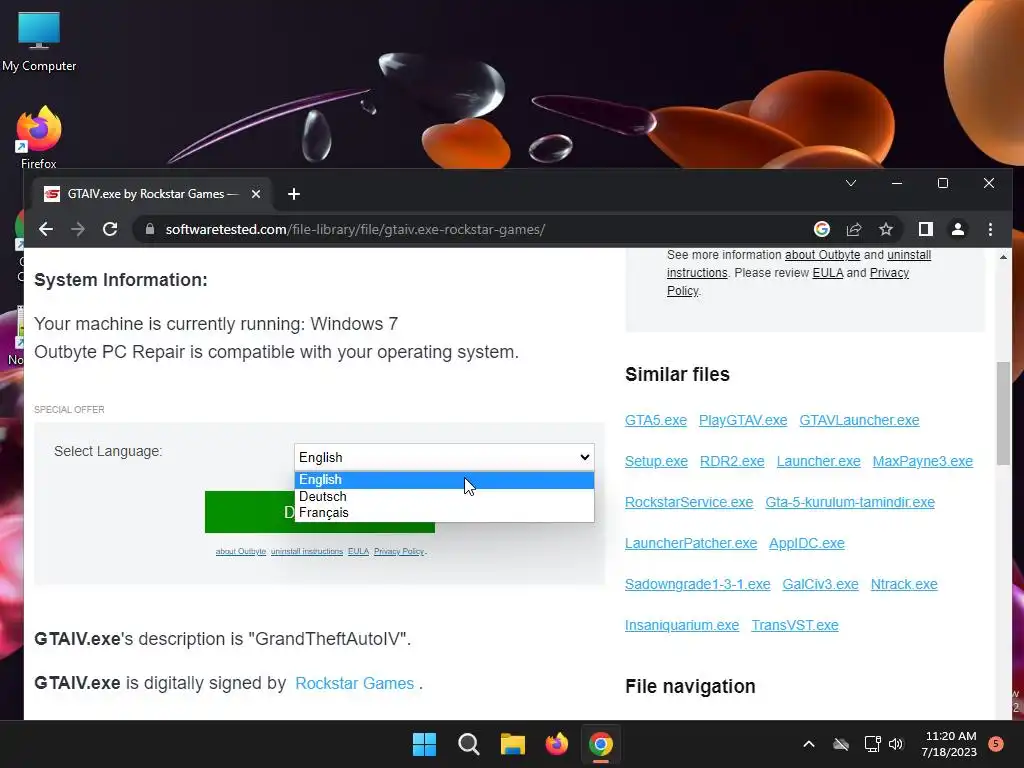The height and width of the screenshot is (768, 1024).
Task: Open the Chrome three-dot menu
Action: point(990,229)
